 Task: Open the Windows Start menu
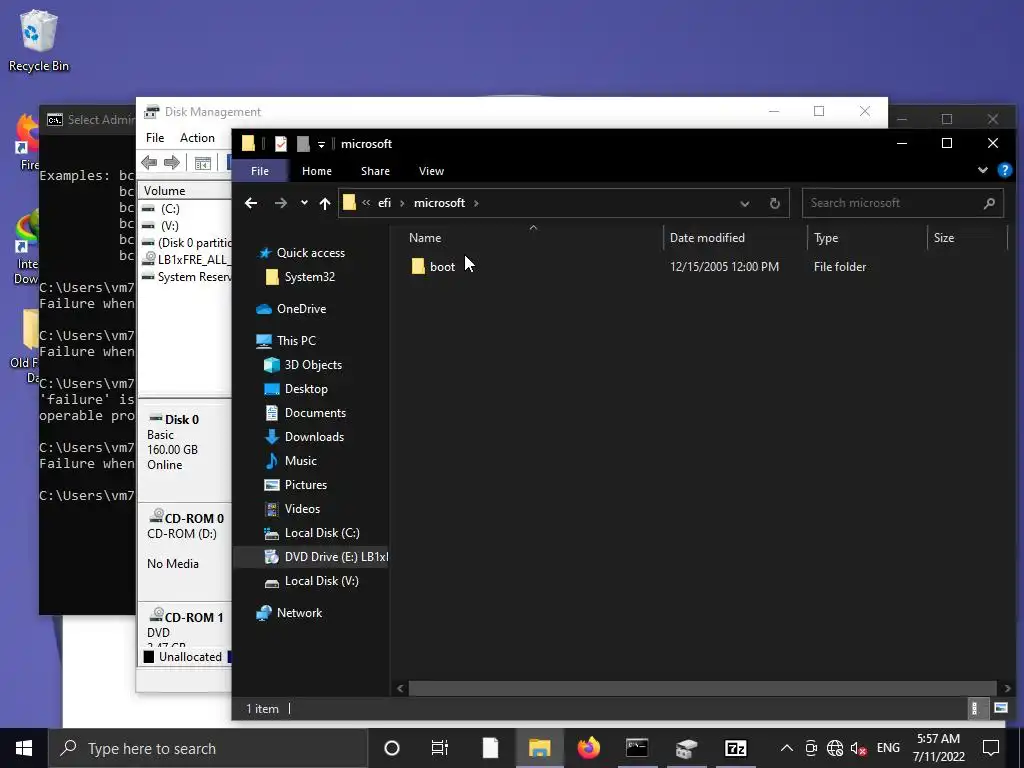(24, 748)
